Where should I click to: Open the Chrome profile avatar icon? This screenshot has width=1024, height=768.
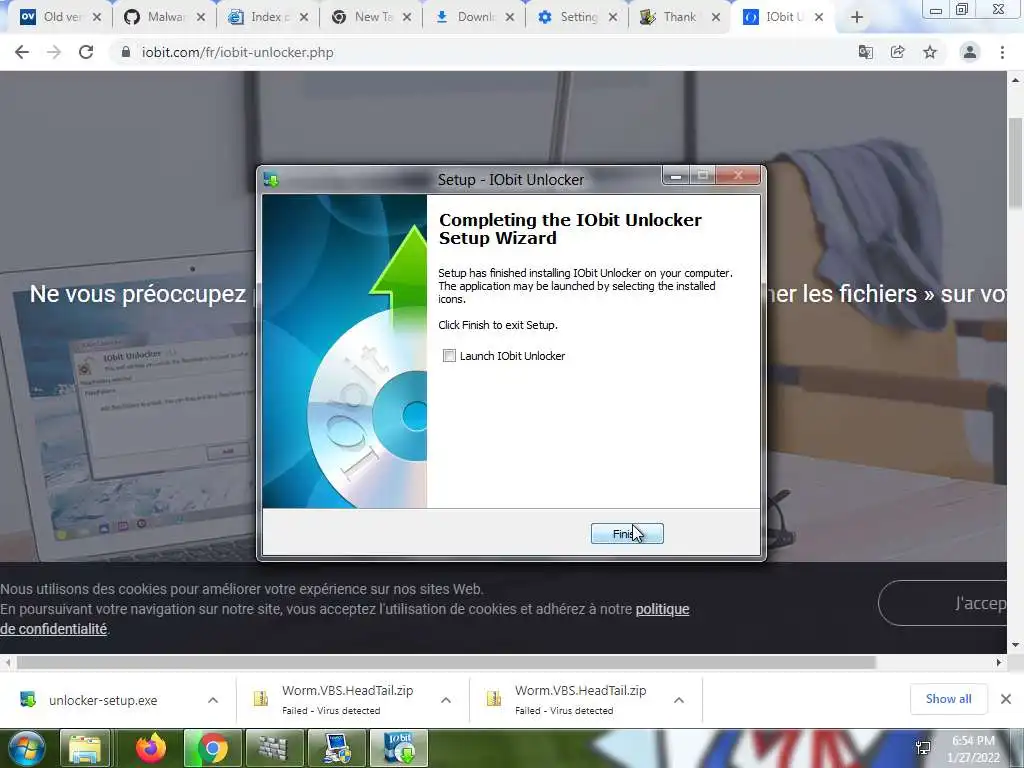click(970, 52)
